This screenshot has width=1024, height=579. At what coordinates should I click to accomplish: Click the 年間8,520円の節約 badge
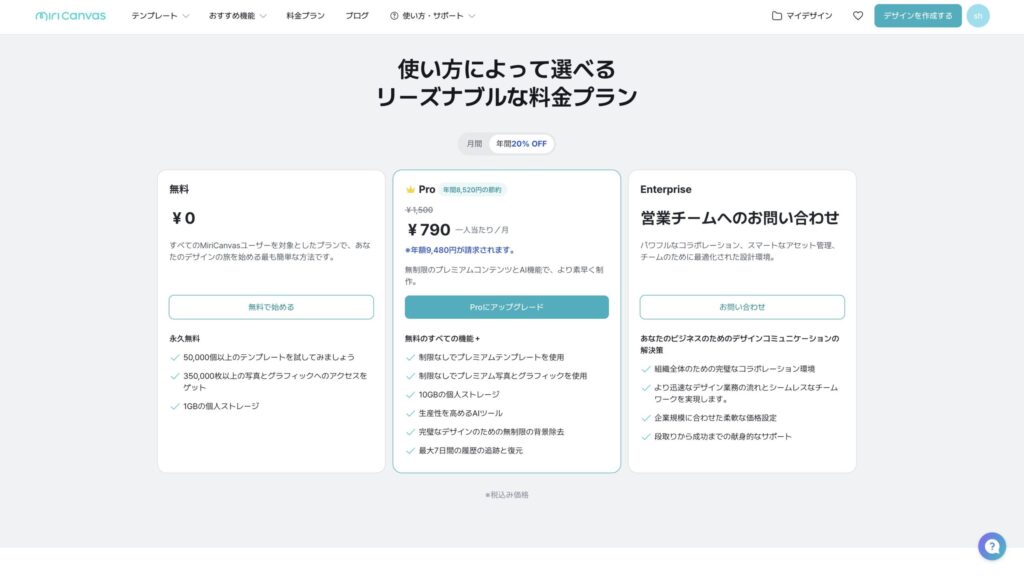472,190
